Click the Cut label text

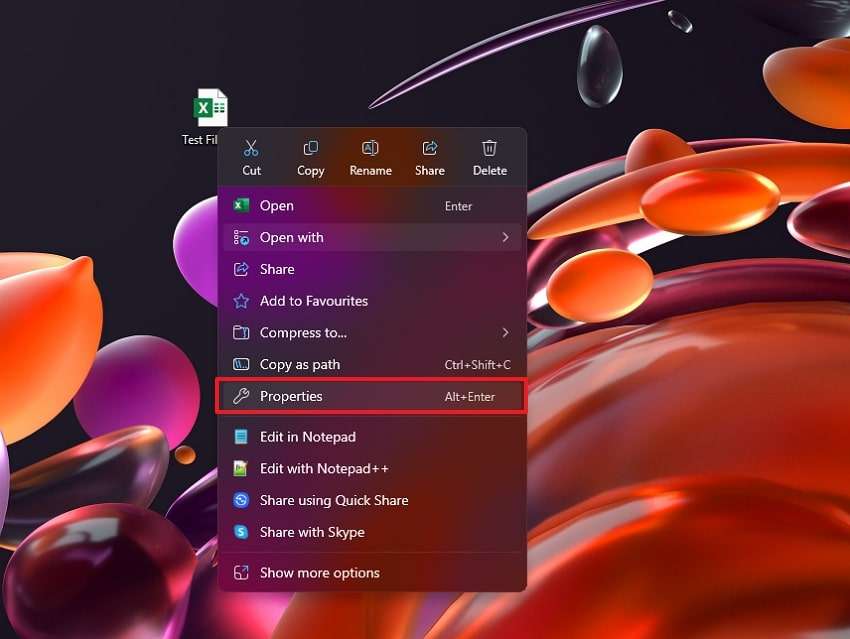pos(252,170)
